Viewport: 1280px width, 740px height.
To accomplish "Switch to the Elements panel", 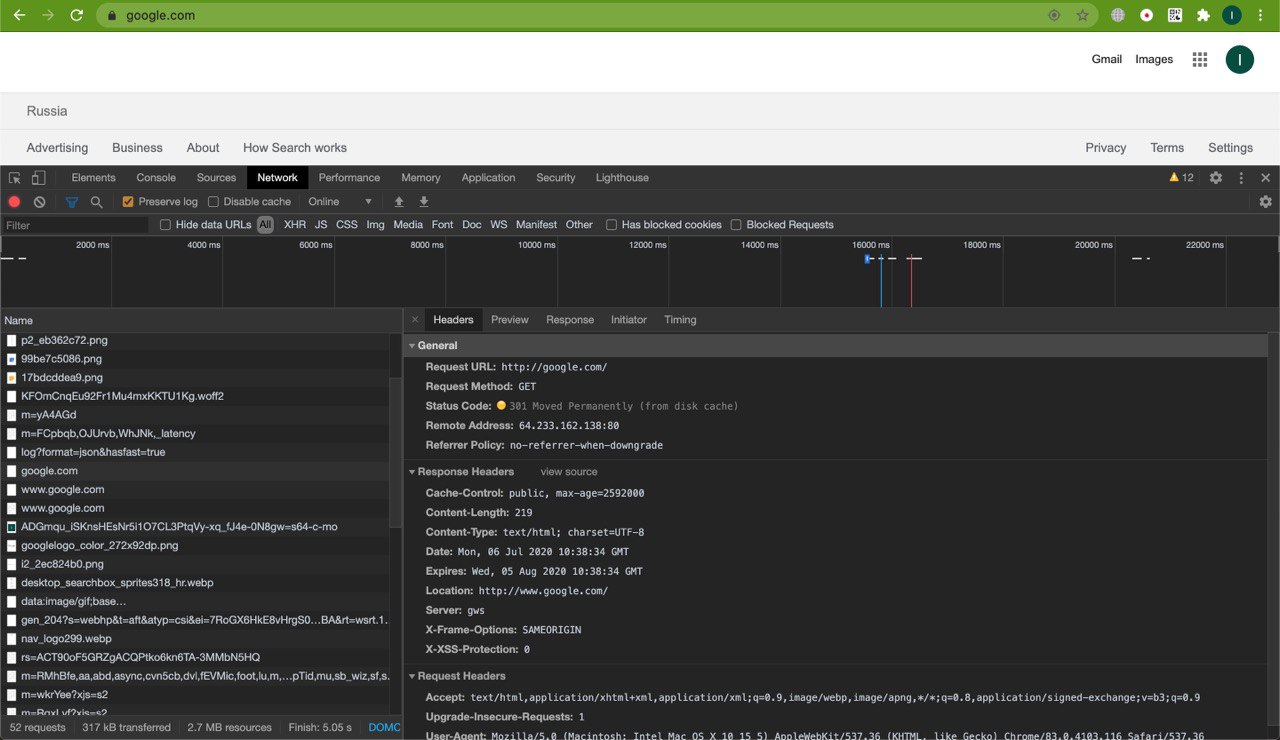I will click(x=94, y=178).
